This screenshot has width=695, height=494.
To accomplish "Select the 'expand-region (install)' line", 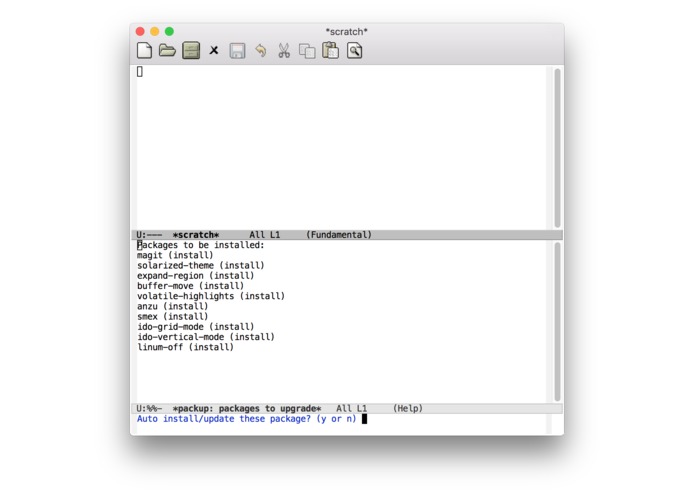I will point(195,276).
